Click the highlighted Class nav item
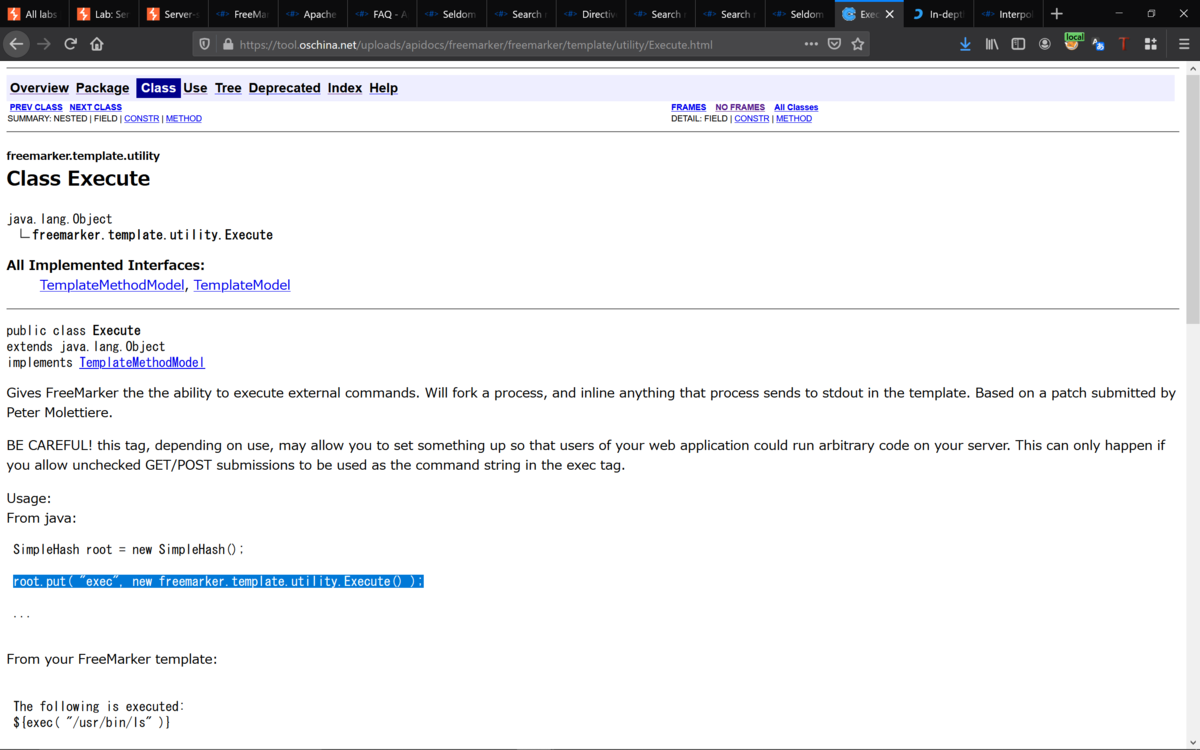Image resolution: width=1200 pixels, height=750 pixels. 158,88
